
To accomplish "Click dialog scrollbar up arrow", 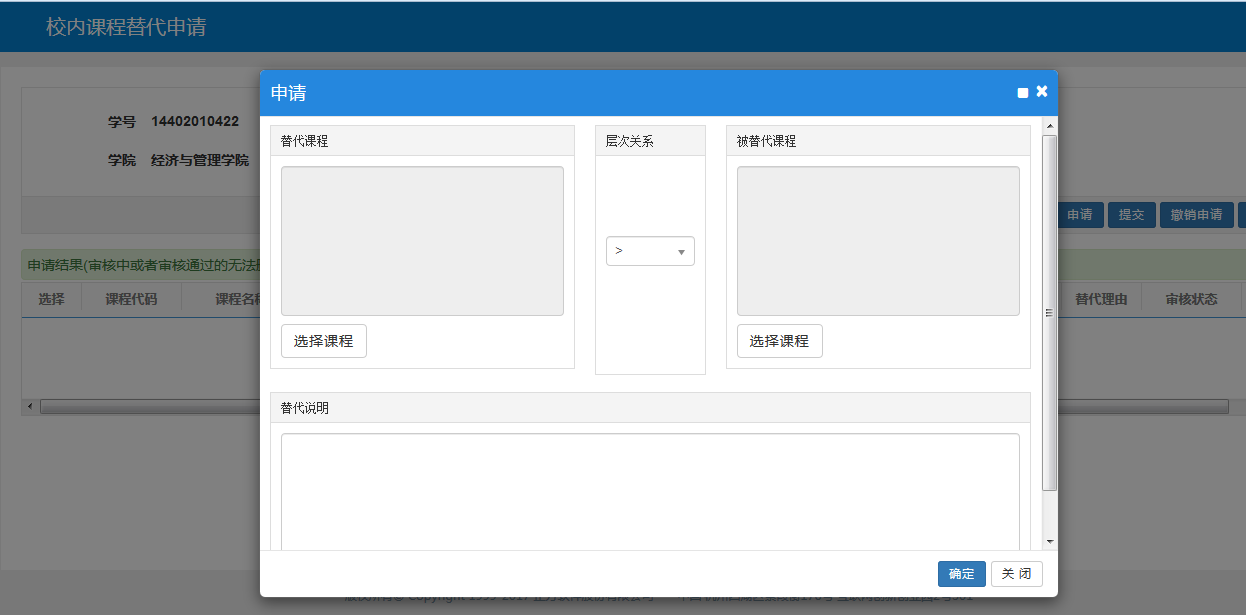I will 1049,126.
